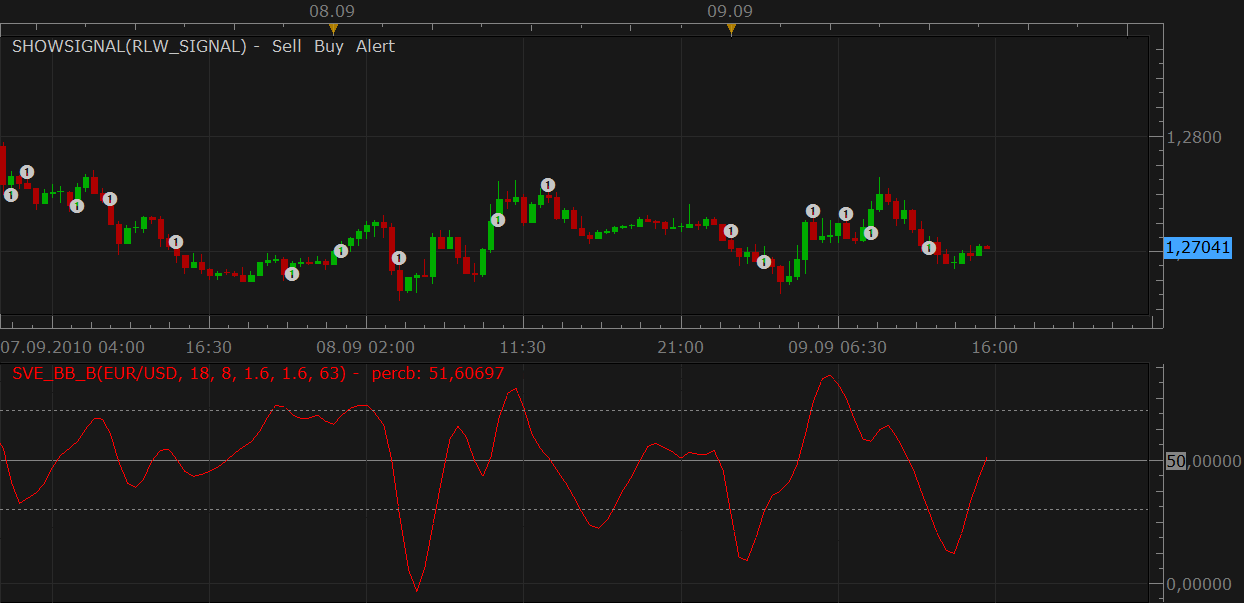Click the 16:00 time axis label
Image resolution: width=1244 pixels, height=603 pixels.
994,347
